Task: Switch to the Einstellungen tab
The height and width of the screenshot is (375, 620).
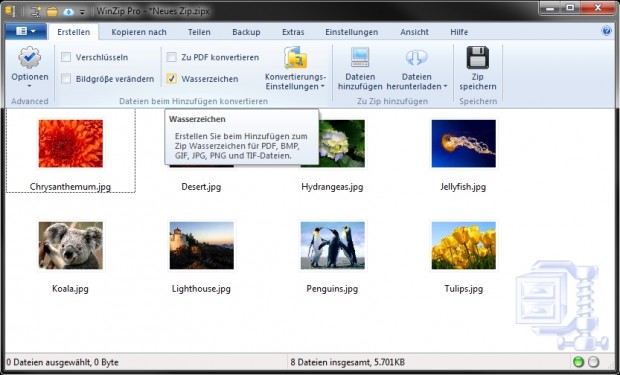Action: (352, 32)
